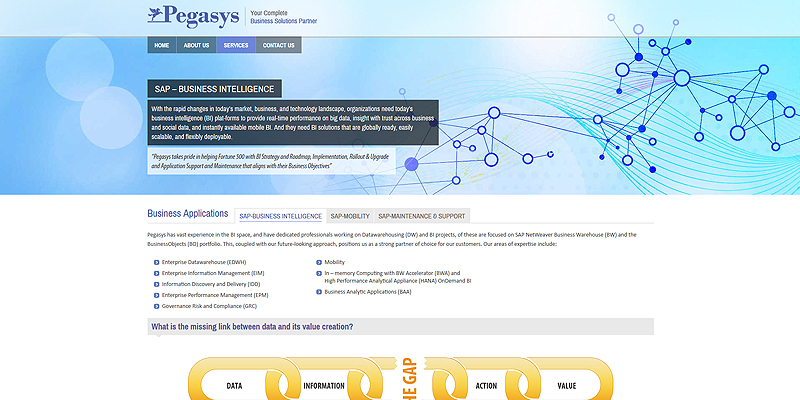Click the arrow bullet beside Information Discovery and Delivery
The image size is (800, 400).
(157, 284)
